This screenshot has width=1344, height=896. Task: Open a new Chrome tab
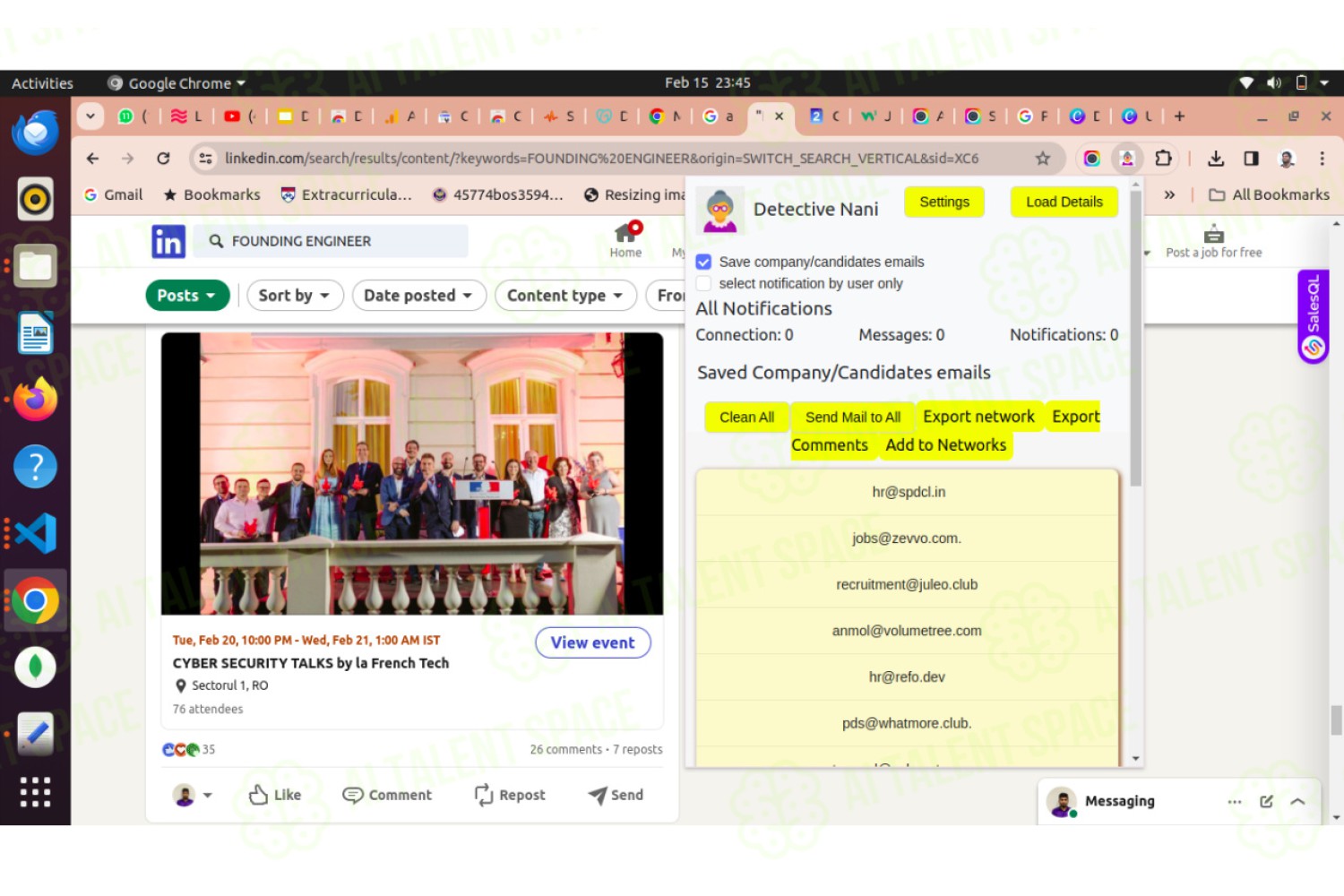[1180, 116]
